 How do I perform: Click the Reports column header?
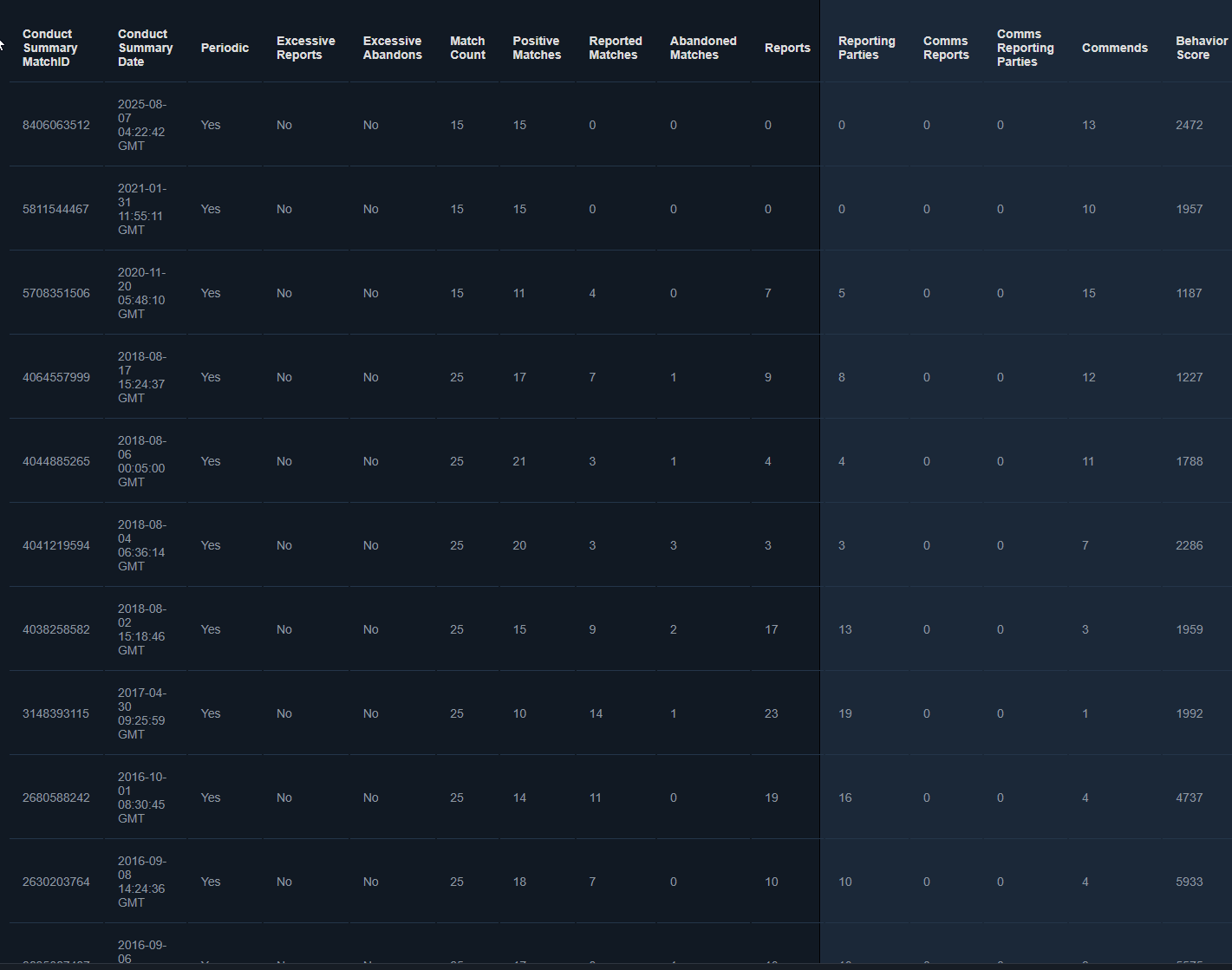787,48
